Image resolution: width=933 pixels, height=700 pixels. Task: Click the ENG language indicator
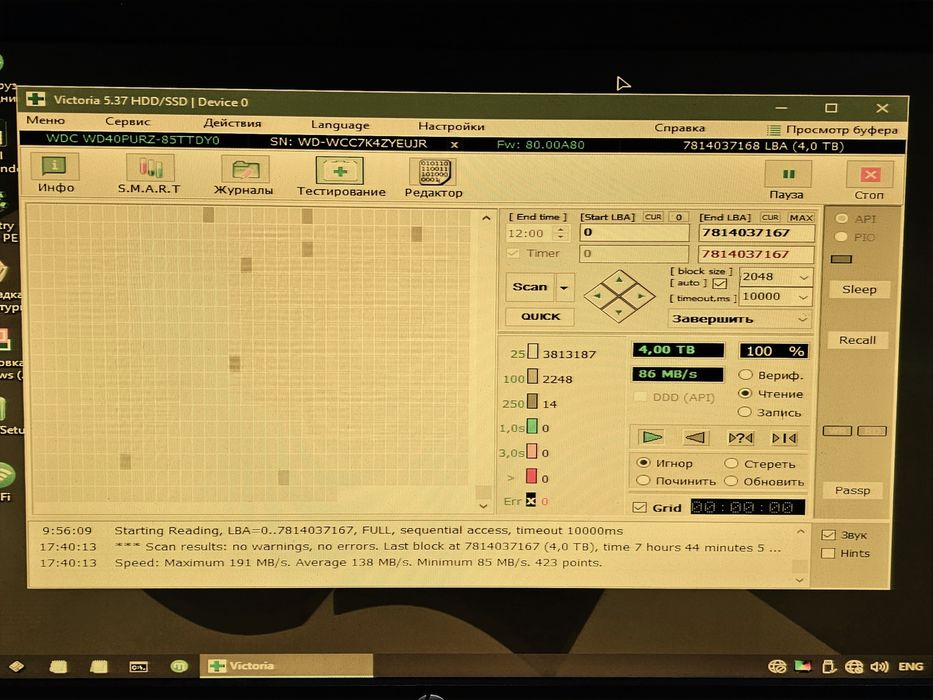click(x=910, y=667)
